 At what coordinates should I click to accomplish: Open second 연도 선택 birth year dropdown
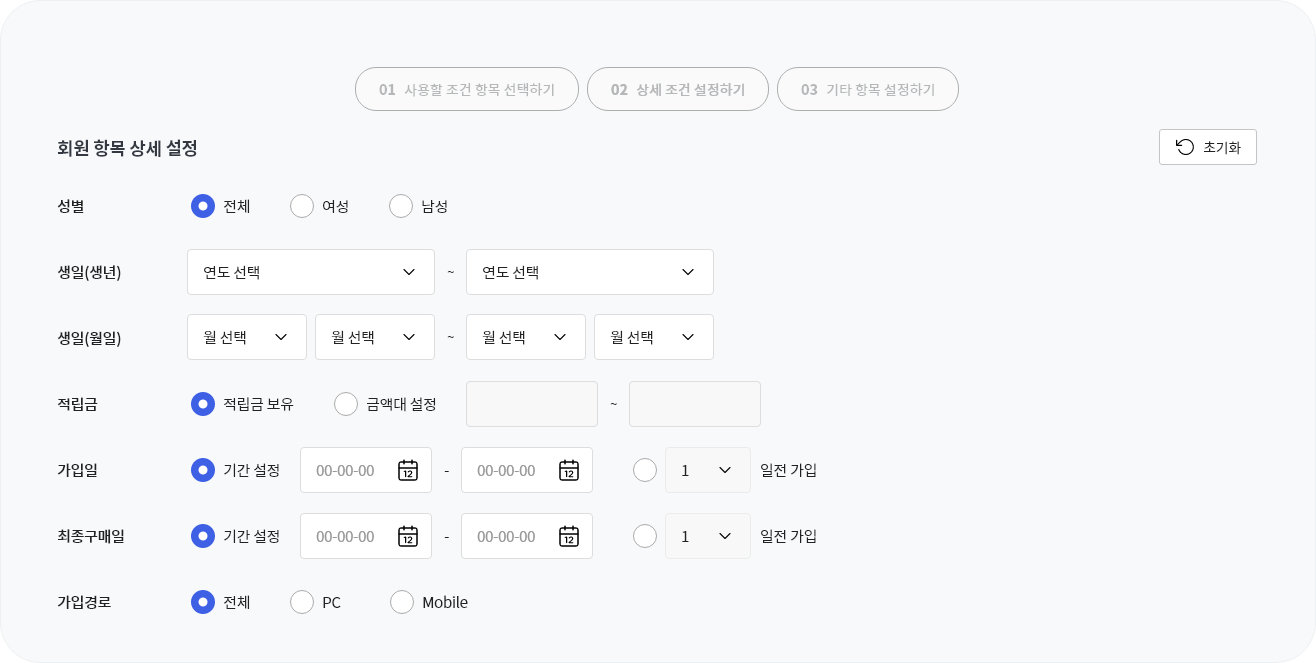[590, 272]
